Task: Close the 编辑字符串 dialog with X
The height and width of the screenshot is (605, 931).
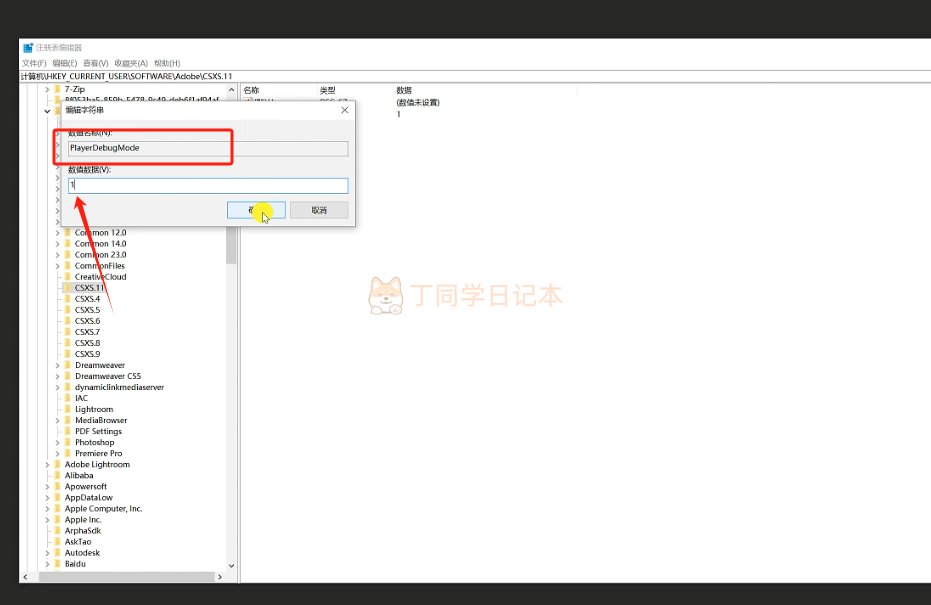Action: pyautogui.click(x=345, y=110)
